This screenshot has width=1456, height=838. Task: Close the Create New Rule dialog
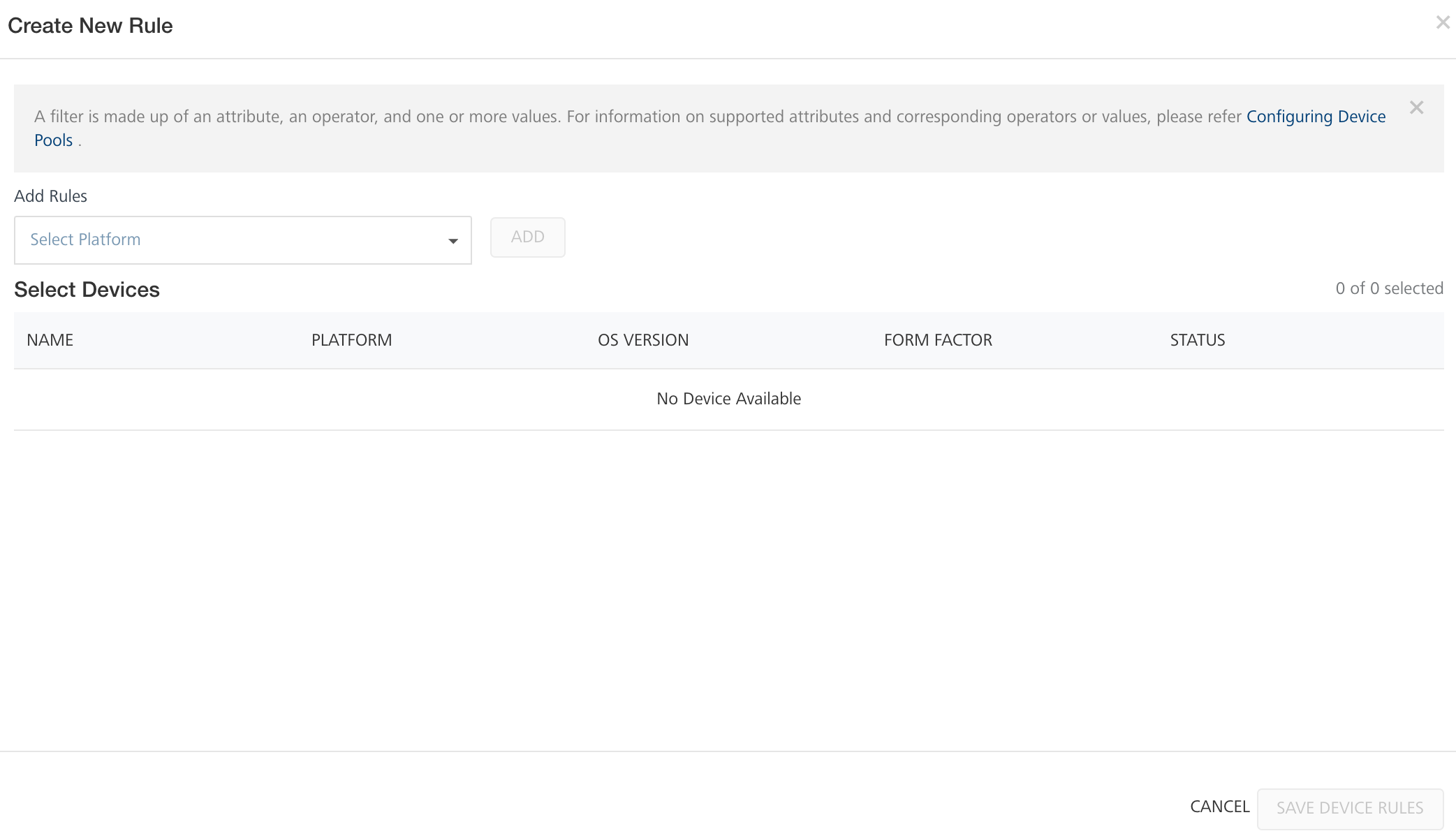point(1443,23)
